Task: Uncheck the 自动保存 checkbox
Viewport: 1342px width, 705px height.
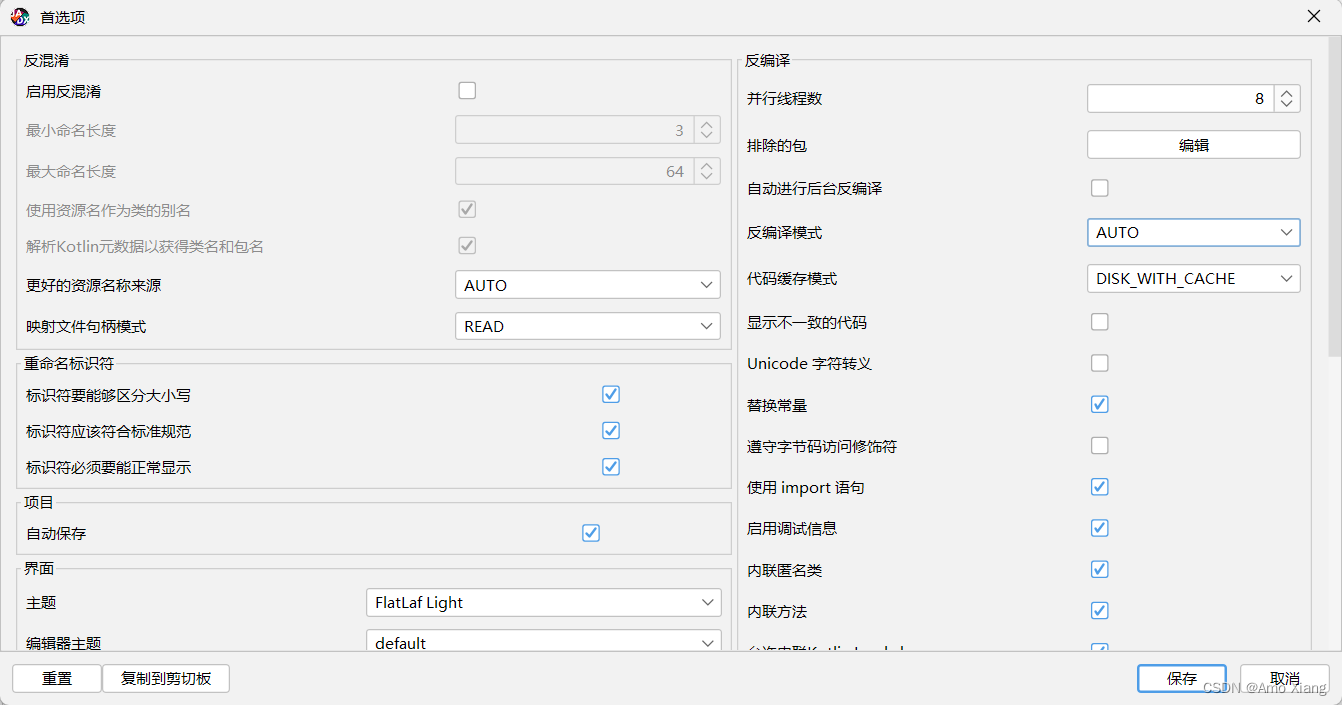Action: click(591, 533)
